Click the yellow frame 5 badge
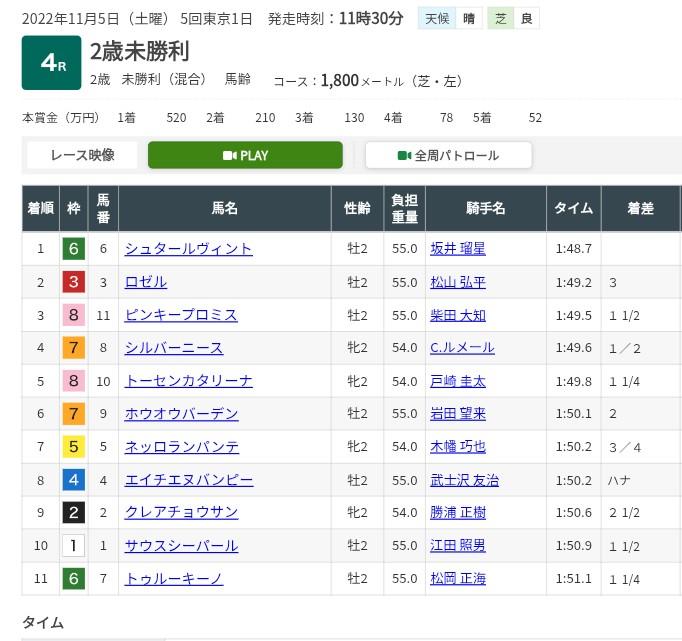 point(73,447)
